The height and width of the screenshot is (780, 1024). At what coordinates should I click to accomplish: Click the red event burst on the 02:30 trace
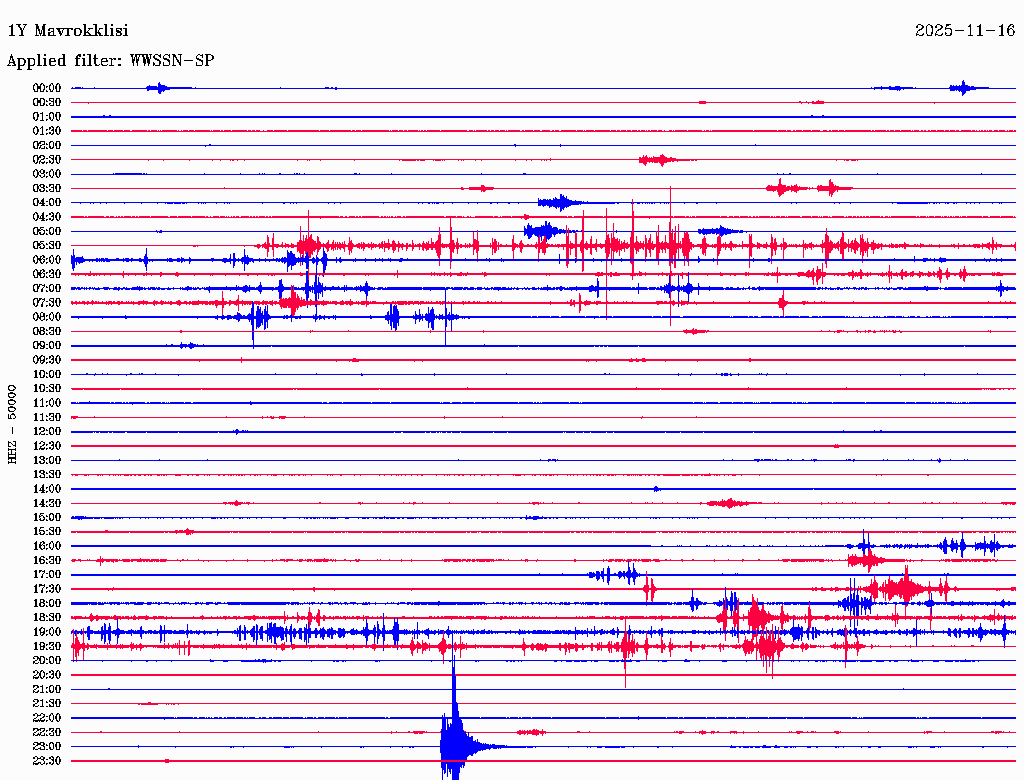pos(660,160)
